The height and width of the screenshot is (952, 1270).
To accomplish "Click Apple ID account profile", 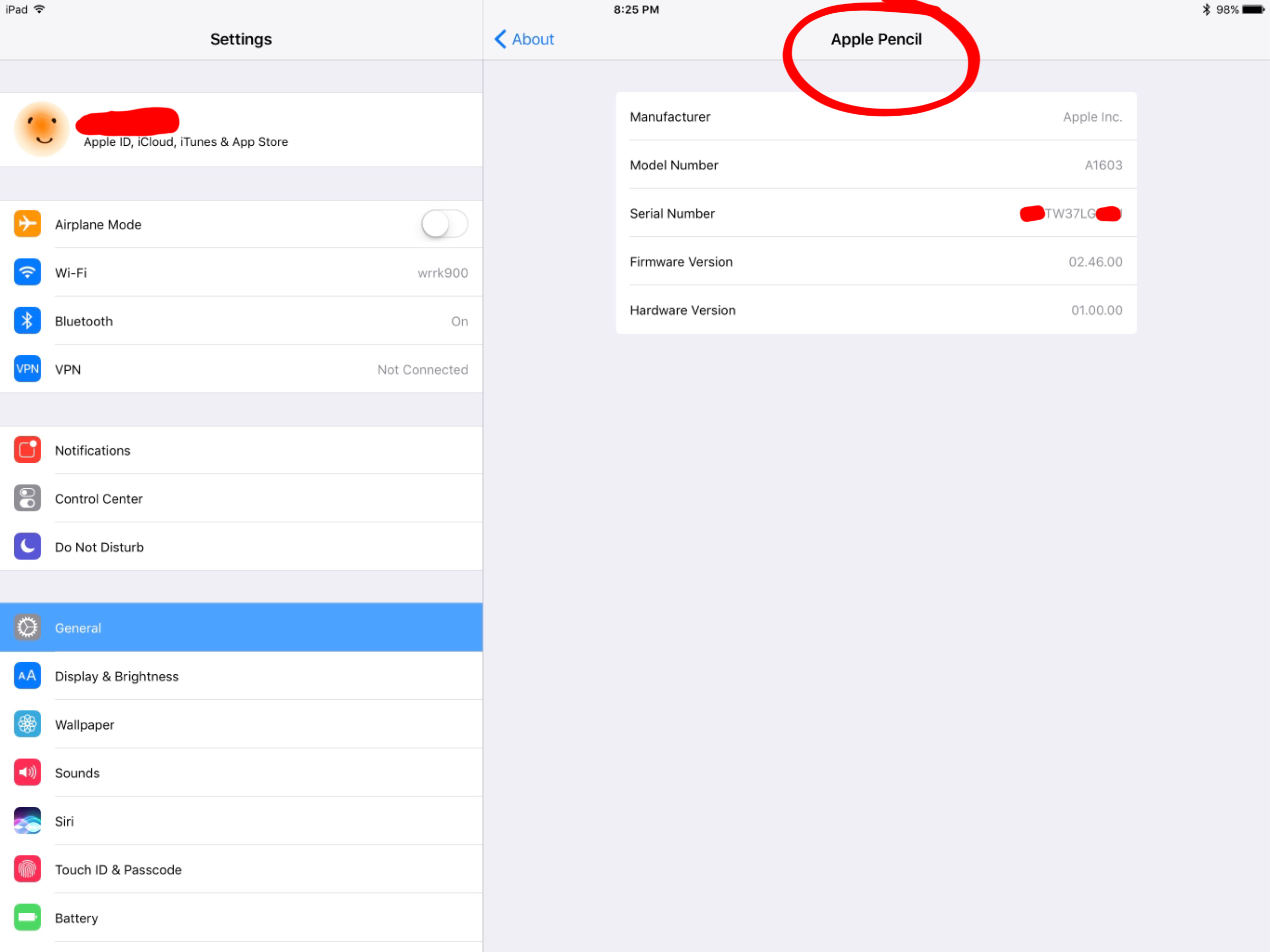I will click(241, 128).
